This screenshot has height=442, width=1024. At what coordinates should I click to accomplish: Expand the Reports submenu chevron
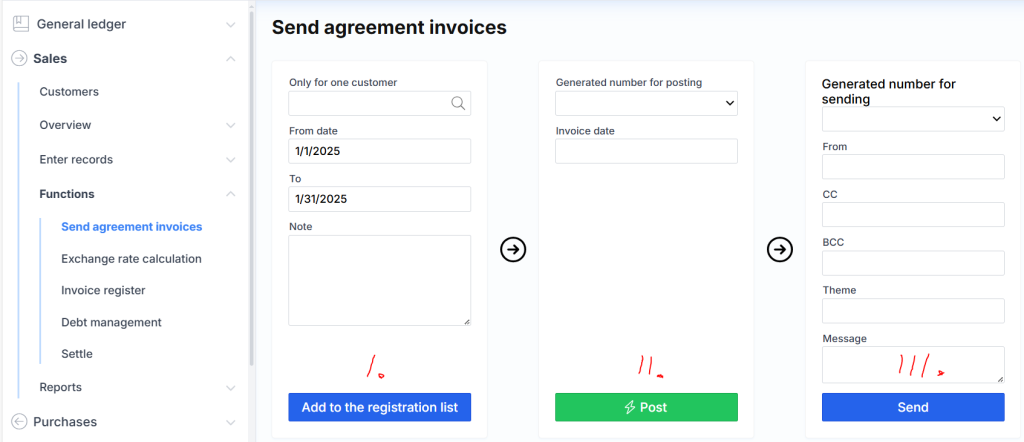coord(231,388)
